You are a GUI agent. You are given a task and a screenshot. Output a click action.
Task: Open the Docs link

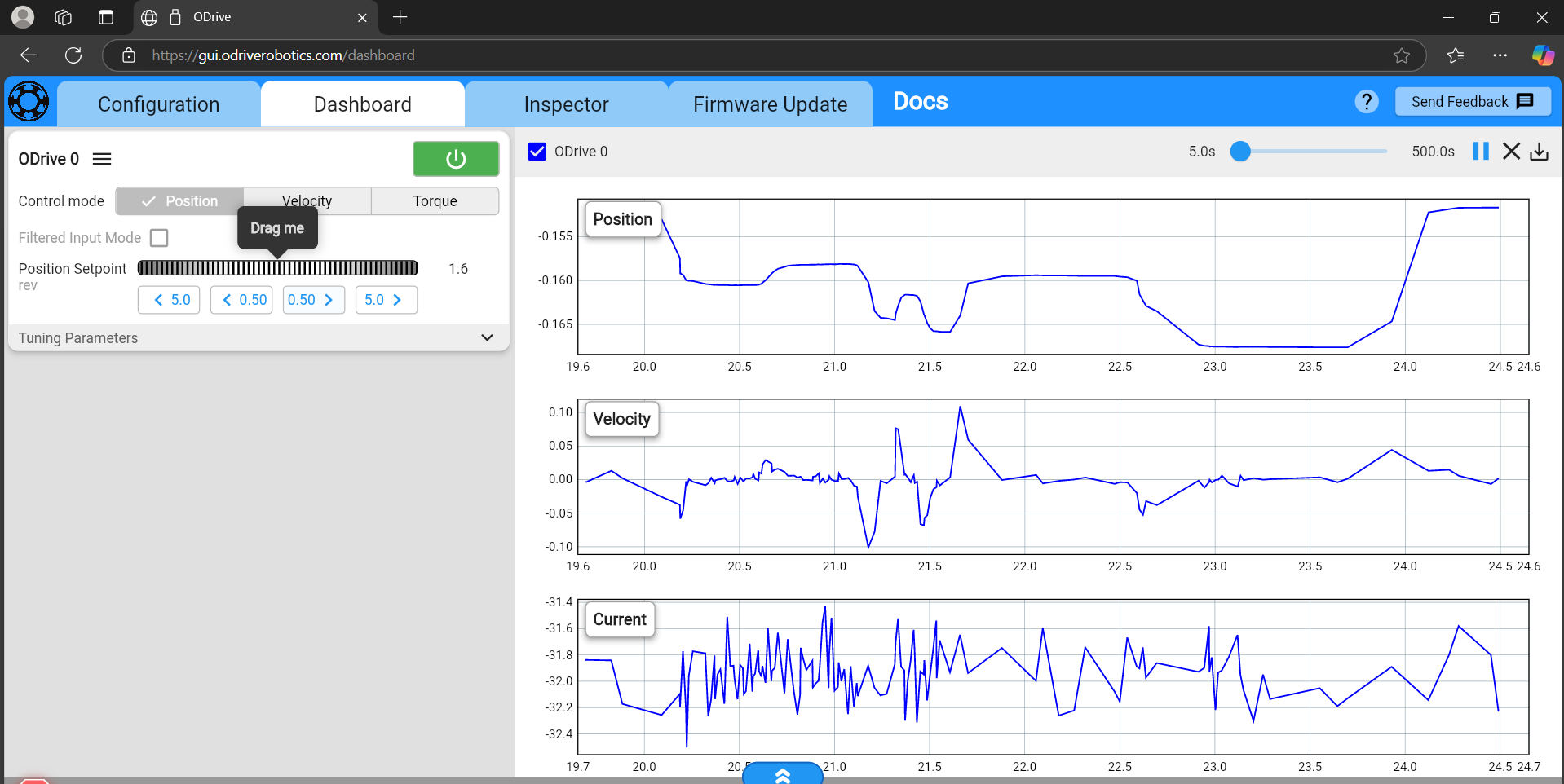[x=921, y=102]
